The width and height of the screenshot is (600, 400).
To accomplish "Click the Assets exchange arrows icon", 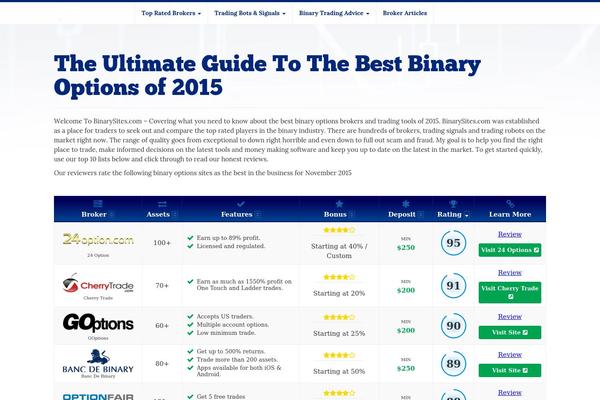I will click(x=162, y=204).
